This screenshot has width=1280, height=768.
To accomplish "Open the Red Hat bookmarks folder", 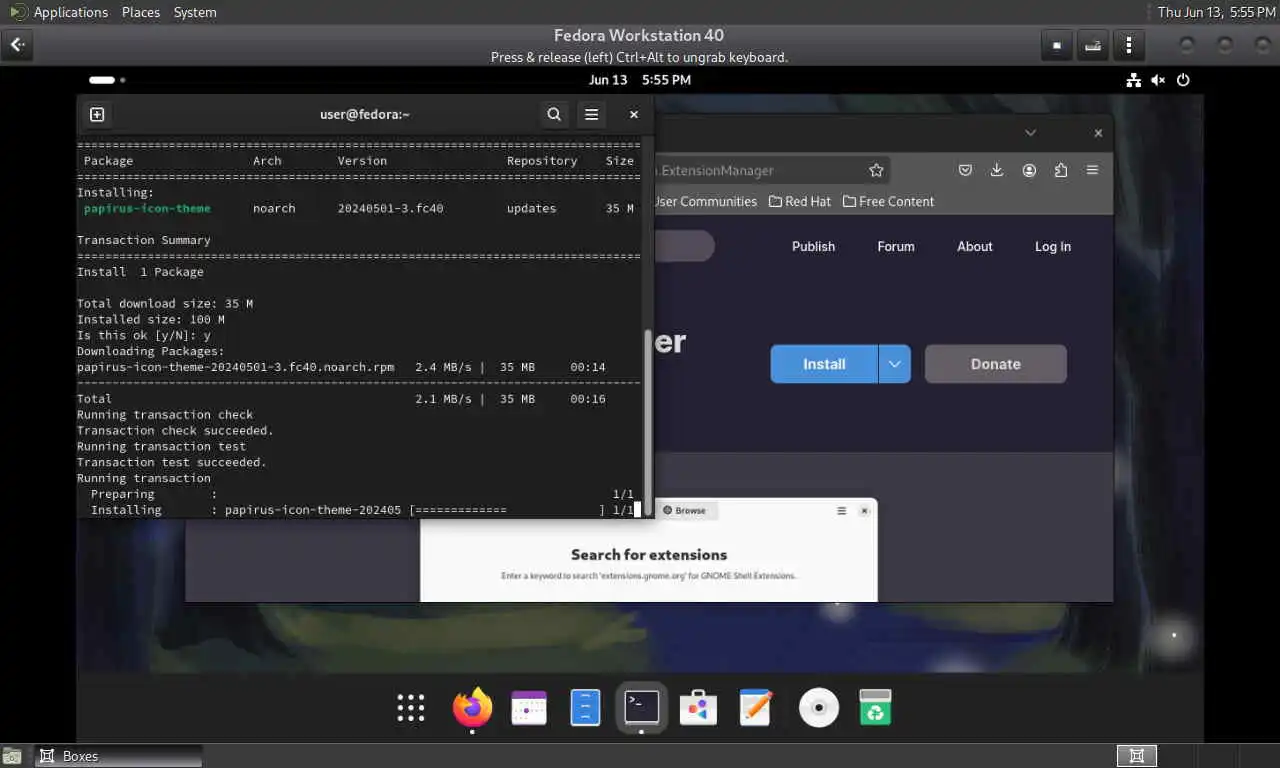I will [799, 201].
